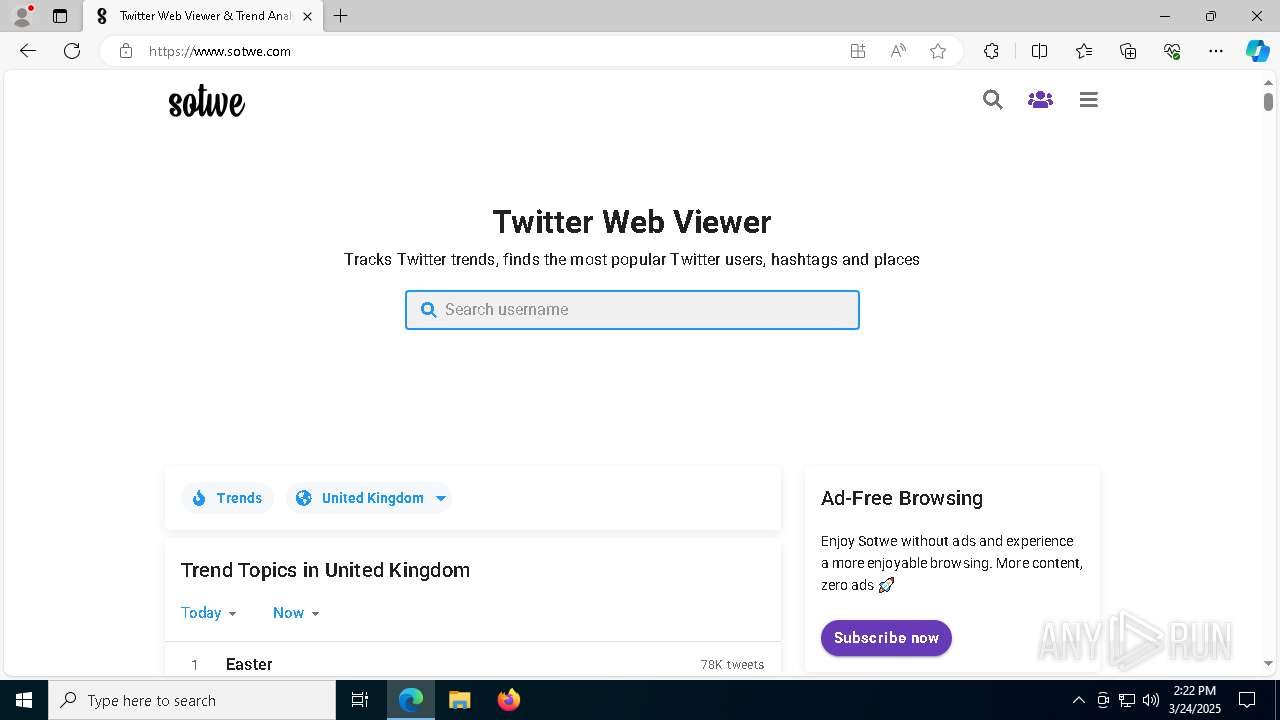
Task: Open the purple users group icon
Action: pos(1040,99)
